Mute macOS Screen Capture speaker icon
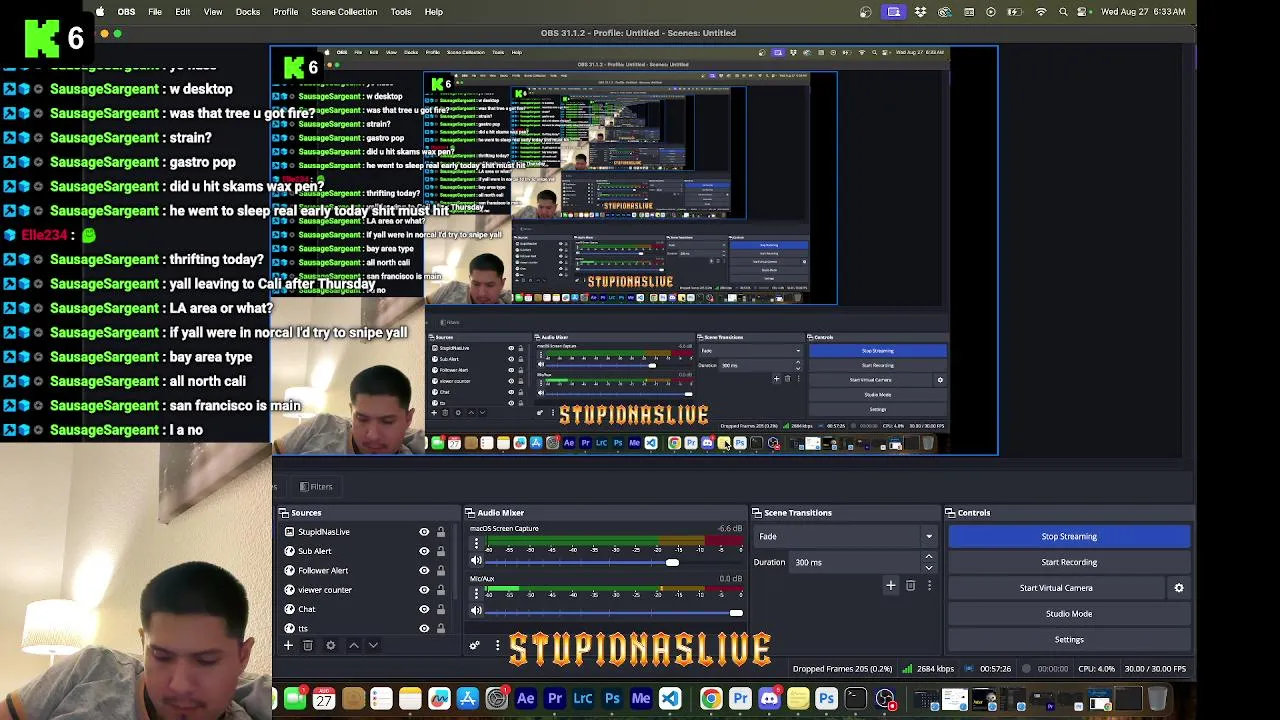This screenshot has height=720, width=1280. (476, 561)
